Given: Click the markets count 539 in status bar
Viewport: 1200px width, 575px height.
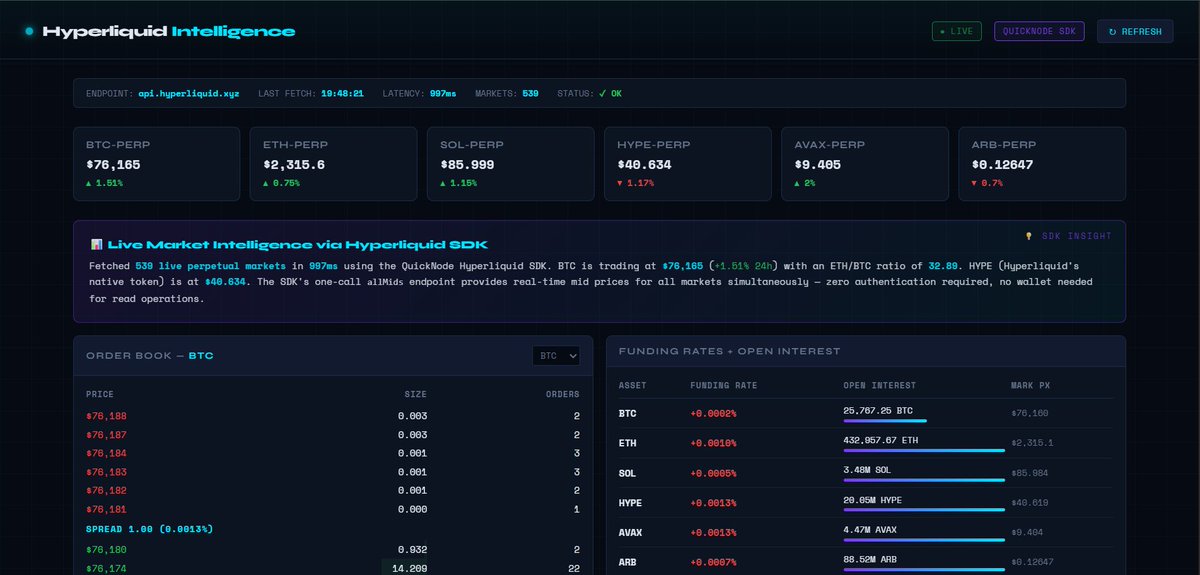Looking at the screenshot, I should [x=530, y=93].
